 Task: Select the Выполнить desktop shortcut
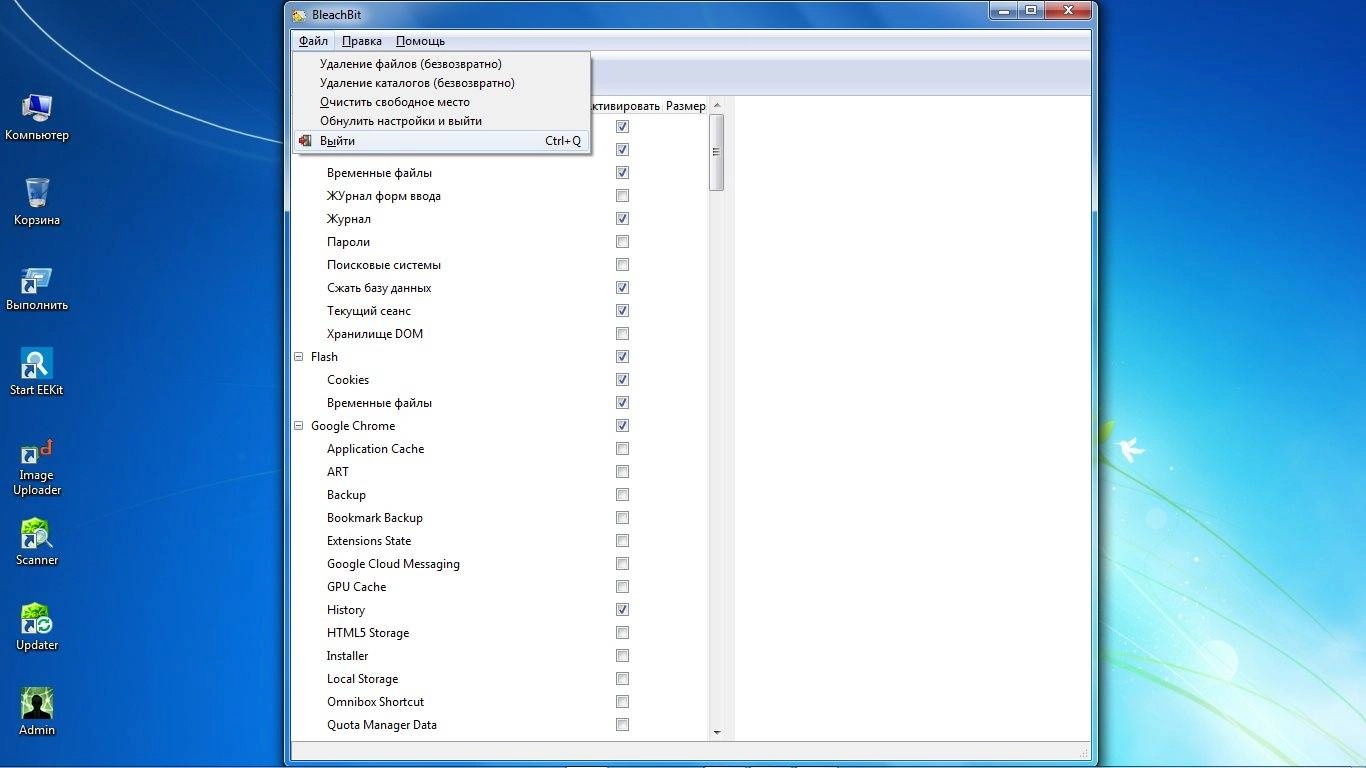[x=37, y=288]
